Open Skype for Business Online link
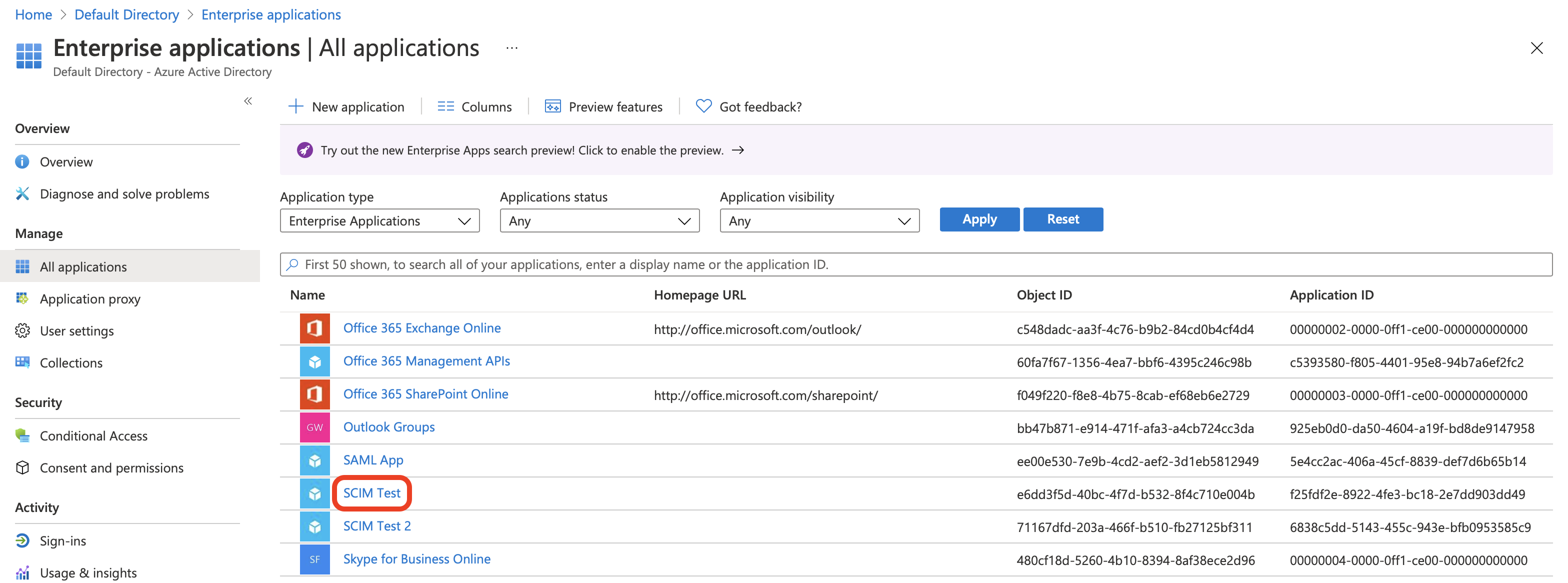1568x583 pixels. pos(417,558)
